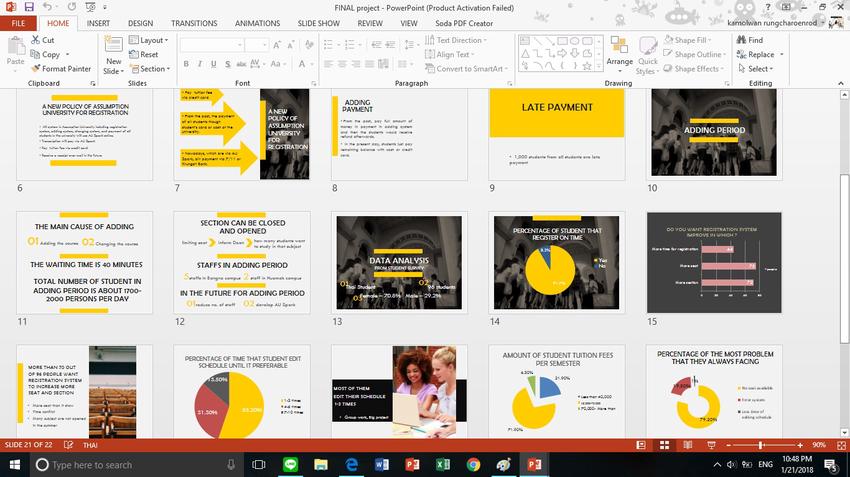Toggle Underline formatting
The image size is (850, 477).
click(x=214, y=64)
